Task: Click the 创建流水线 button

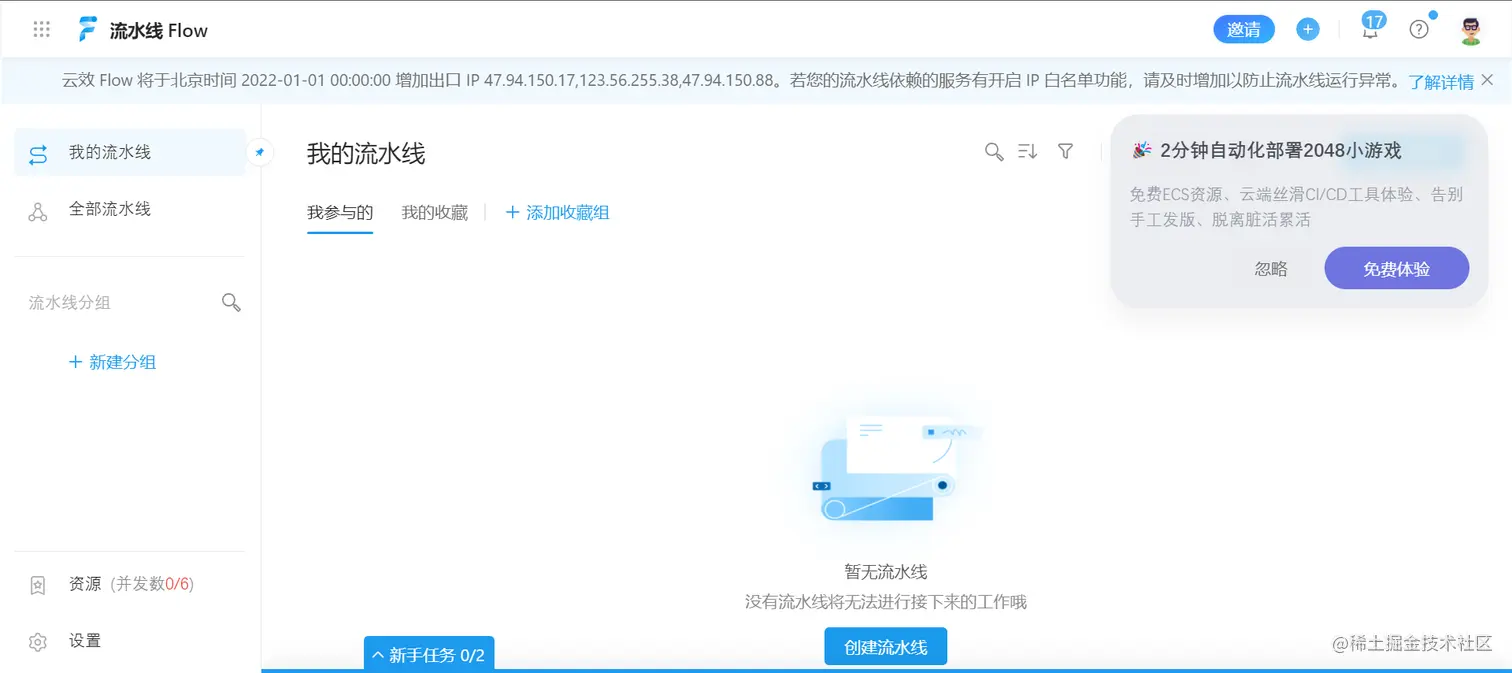Action: [886, 647]
